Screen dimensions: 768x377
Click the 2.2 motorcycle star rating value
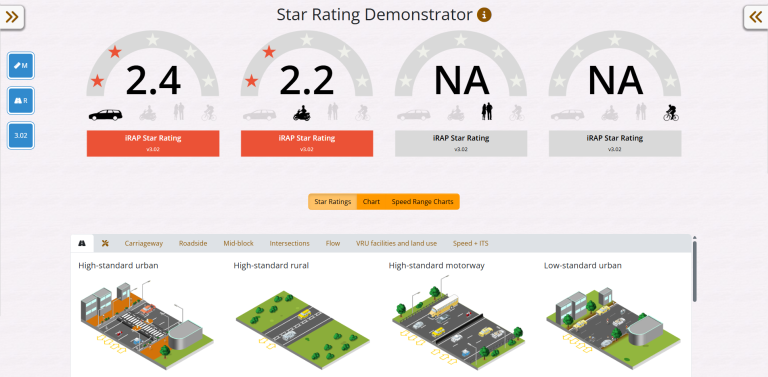click(307, 80)
